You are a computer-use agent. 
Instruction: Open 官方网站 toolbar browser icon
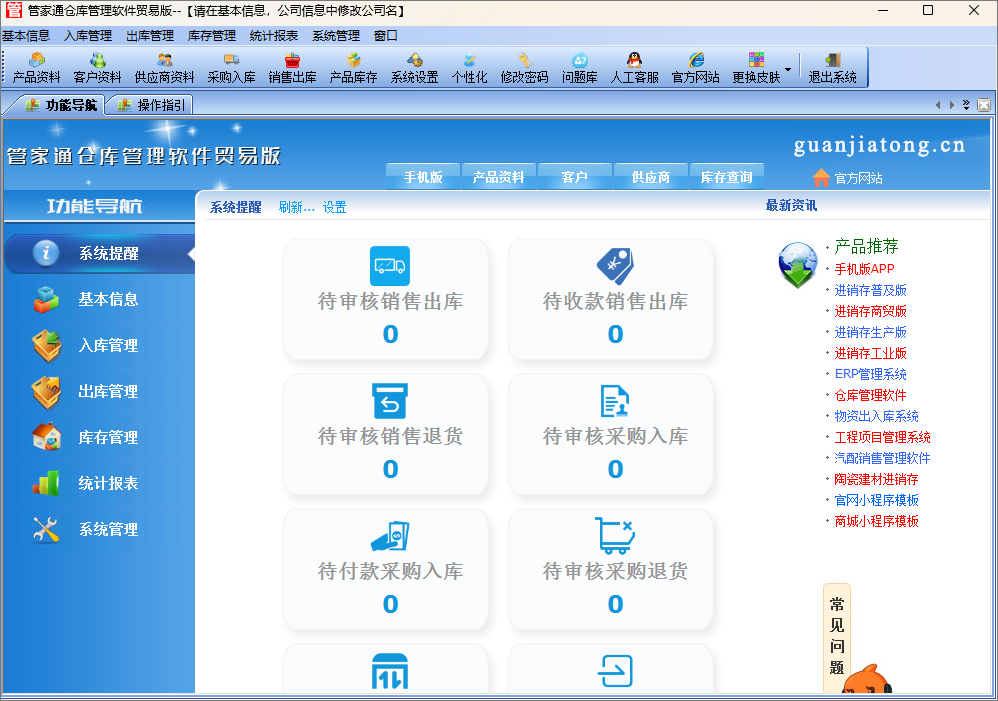(x=696, y=68)
